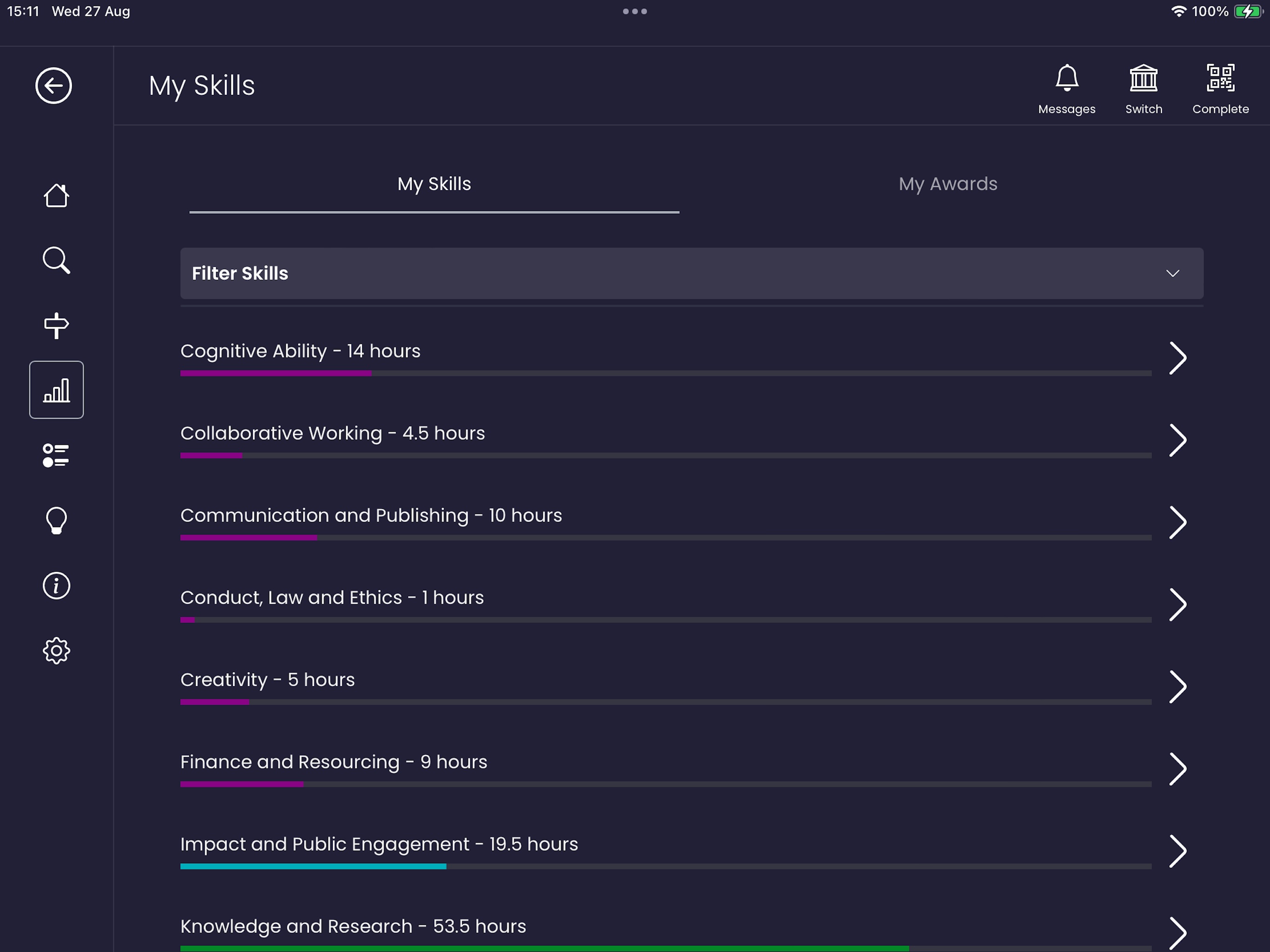Image resolution: width=1270 pixels, height=952 pixels.
Task: Select Collaborative Working - 4.5 hours text
Action: point(332,433)
